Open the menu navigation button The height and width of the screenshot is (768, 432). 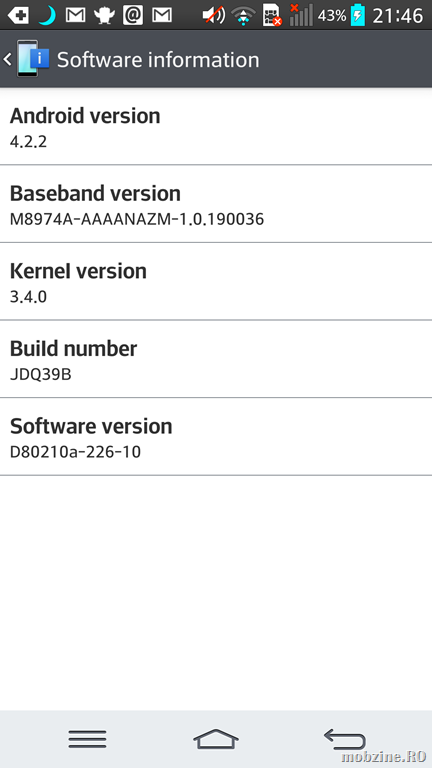pos(87,739)
